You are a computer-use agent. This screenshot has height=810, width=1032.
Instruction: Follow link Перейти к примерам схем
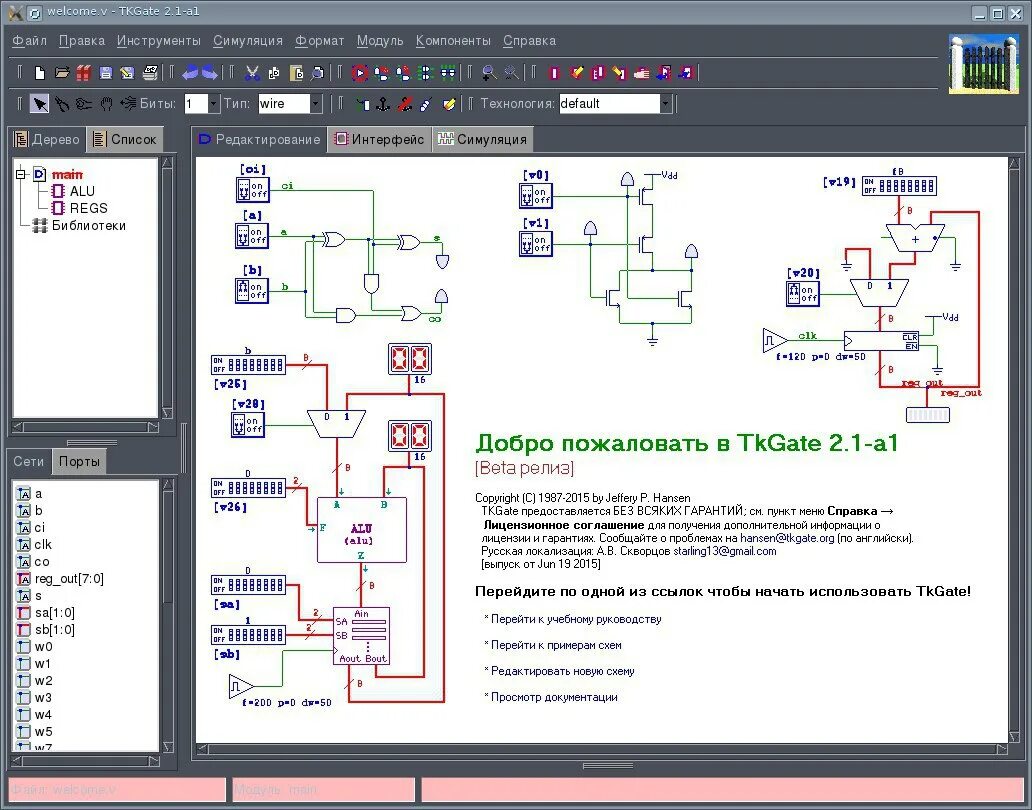tap(556, 645)
